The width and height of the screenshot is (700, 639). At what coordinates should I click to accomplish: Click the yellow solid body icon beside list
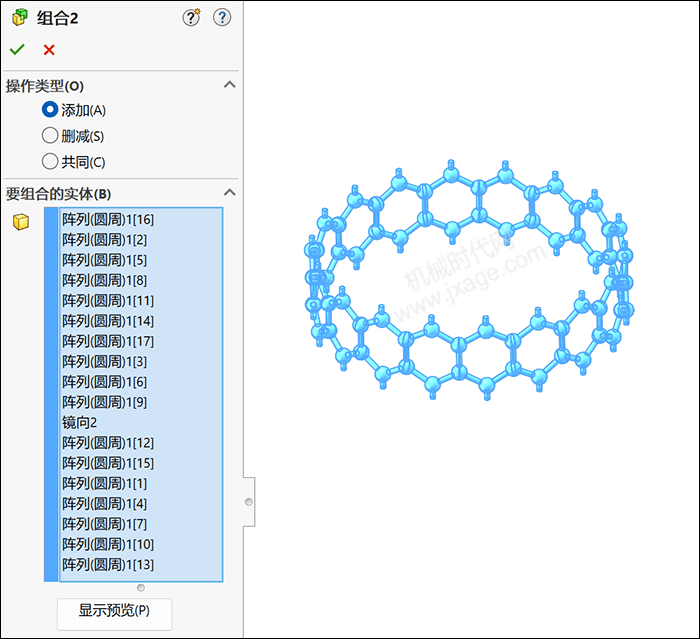21,221
